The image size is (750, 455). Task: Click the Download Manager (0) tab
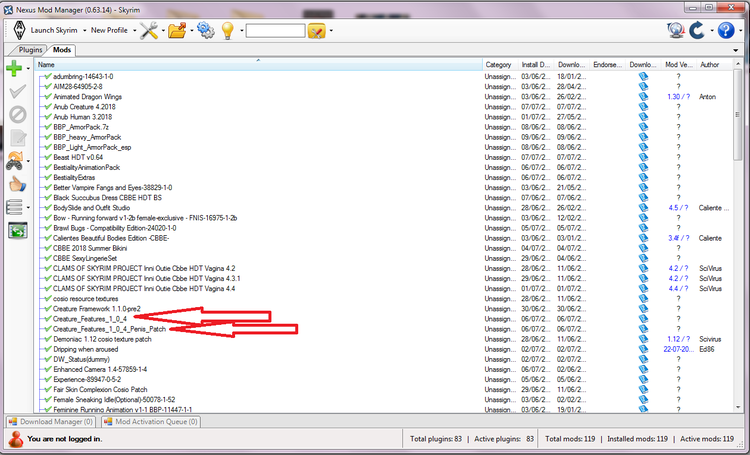pyautogui.click(x=51, y=422)
